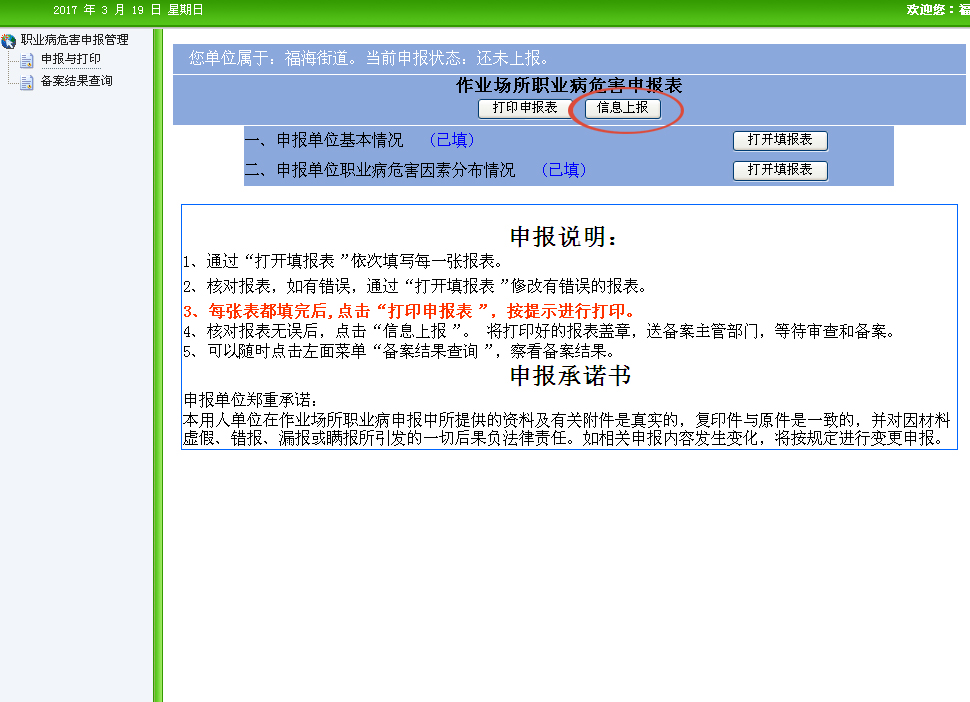
Task: Click the blue (已填) status after 申报单位基本情况
Action: (451, 140)
